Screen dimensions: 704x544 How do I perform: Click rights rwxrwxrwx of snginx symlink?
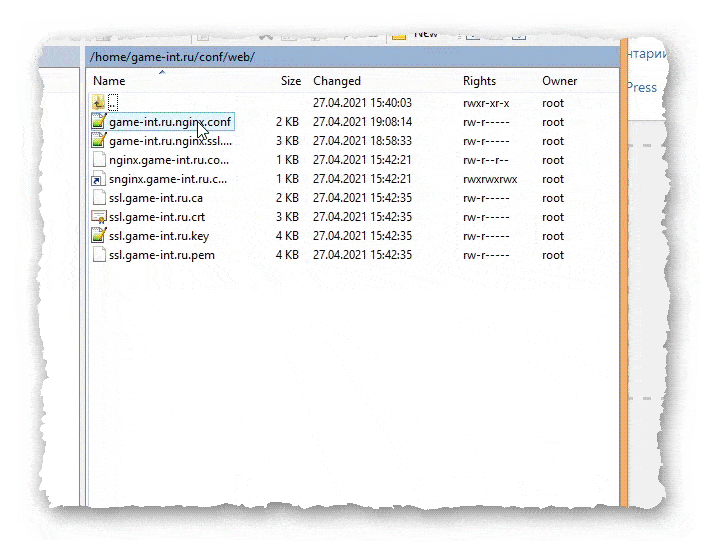(490, 180)
